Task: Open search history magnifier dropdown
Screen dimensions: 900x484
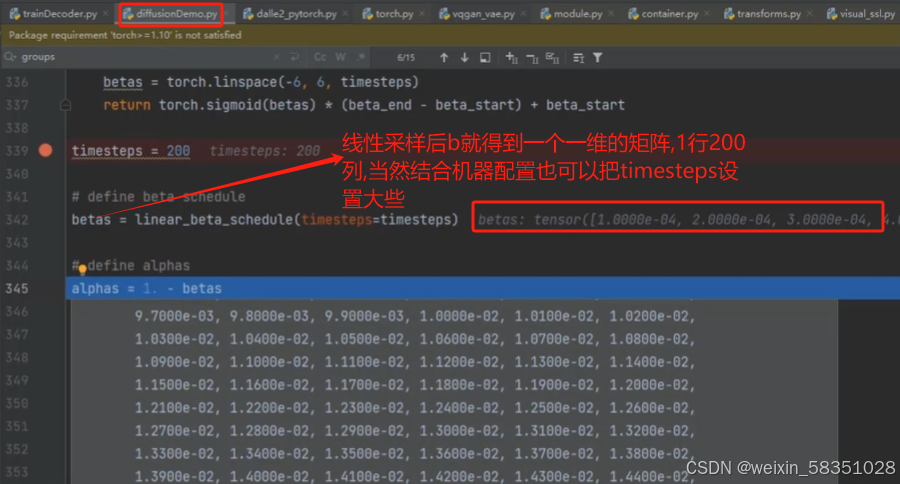Action: pyautogui.click(x=10, y=57)
